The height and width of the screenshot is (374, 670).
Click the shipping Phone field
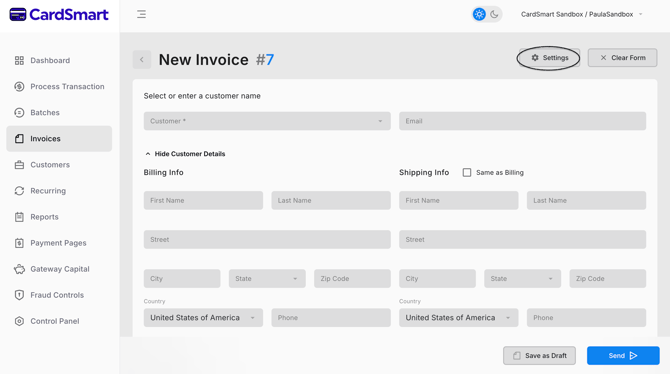click(587, 318)
